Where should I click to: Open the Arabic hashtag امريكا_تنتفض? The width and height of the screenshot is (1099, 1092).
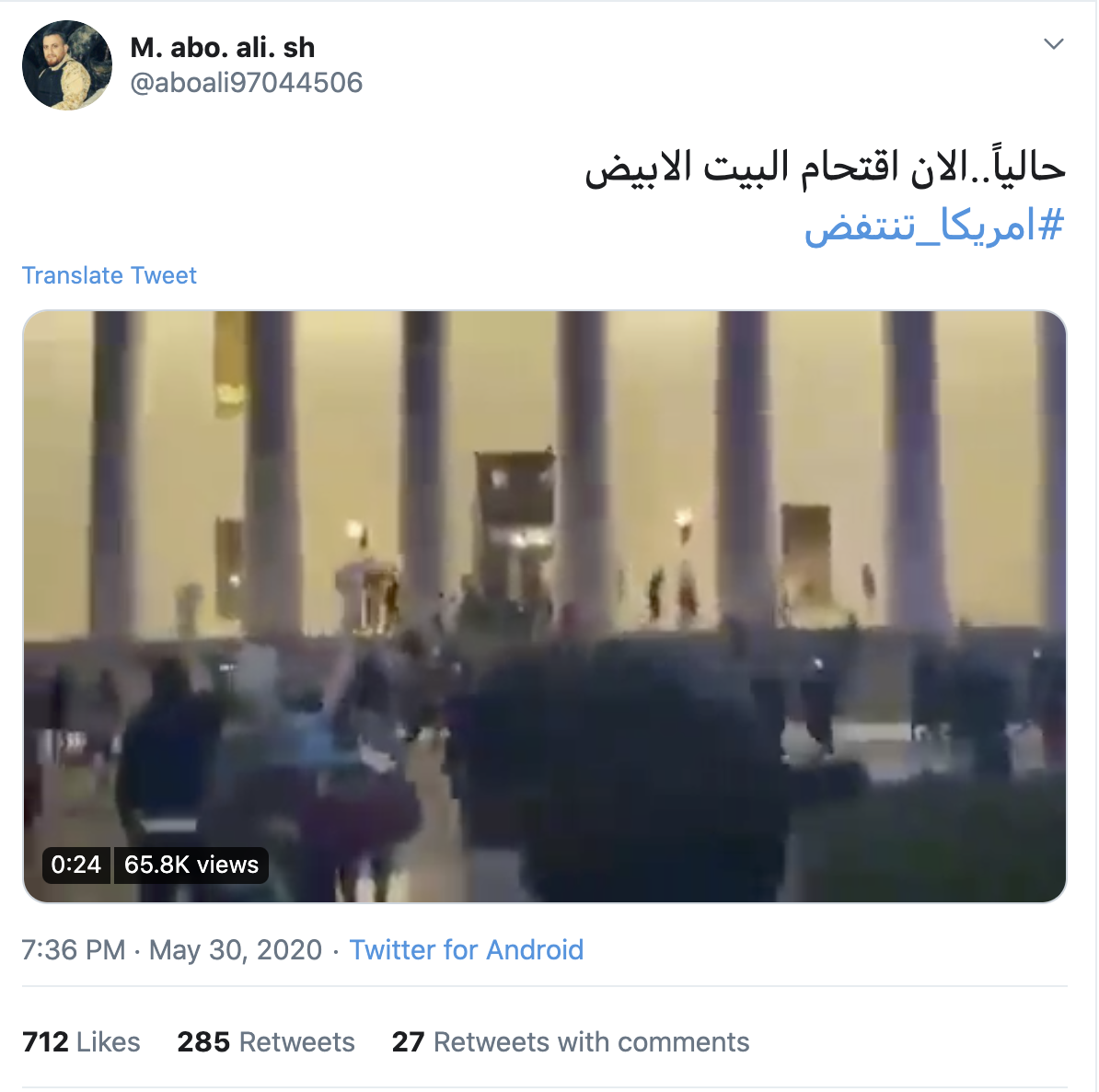click(x=934, y=226)
